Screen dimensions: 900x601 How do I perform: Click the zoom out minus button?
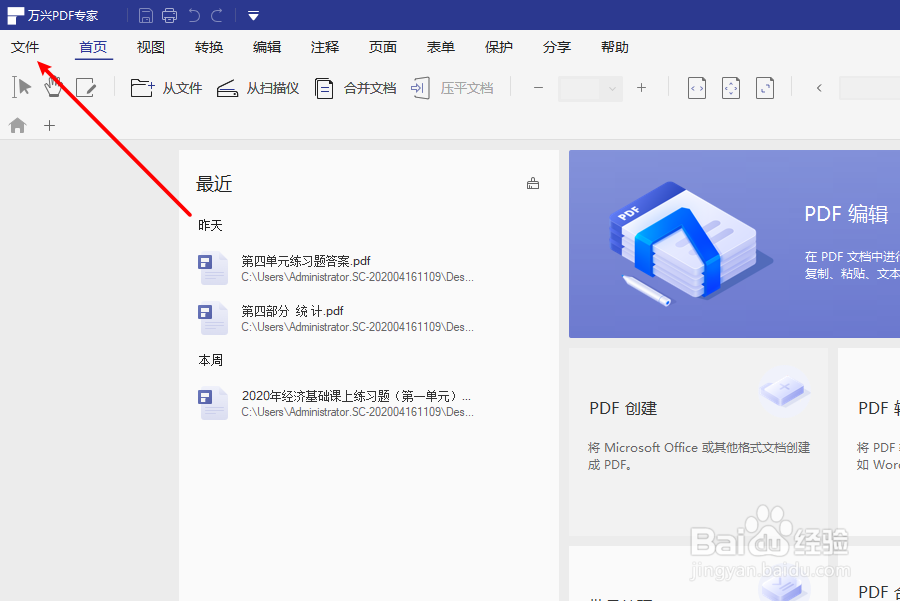coord(538,88)
